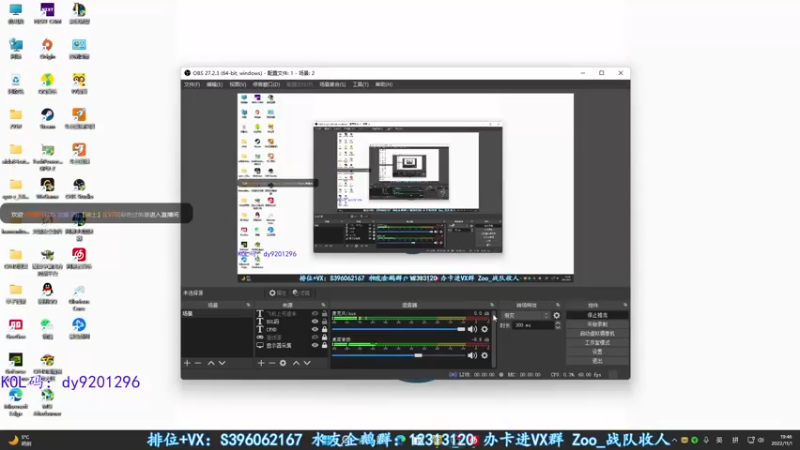800x450 pixels.
Task: Pop out the Controls dock icon
Action: [x=625, y=305]
